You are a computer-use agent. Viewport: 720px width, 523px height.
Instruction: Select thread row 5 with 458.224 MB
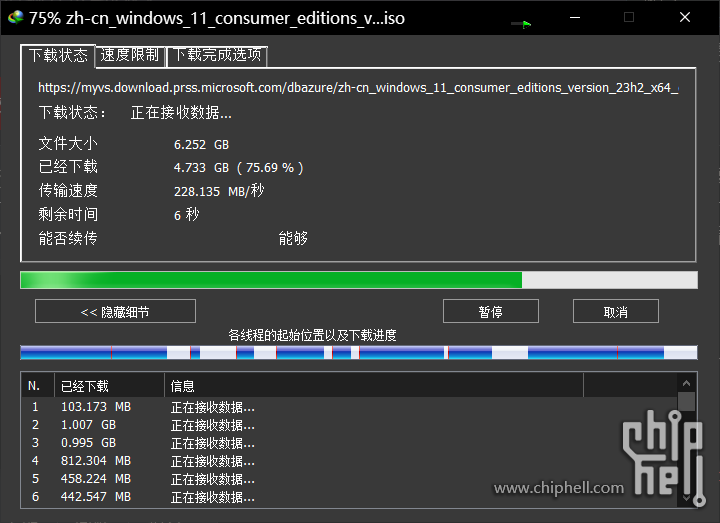(349, 478)
